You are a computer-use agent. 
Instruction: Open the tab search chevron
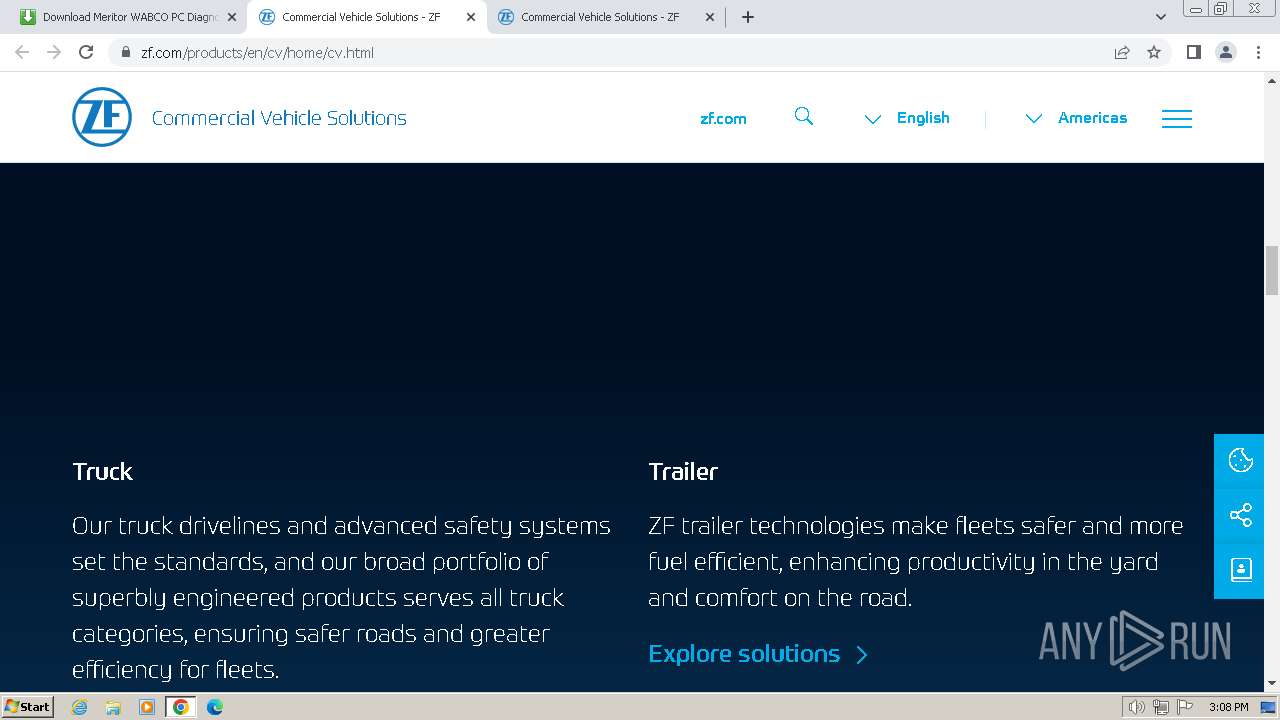1161,17
